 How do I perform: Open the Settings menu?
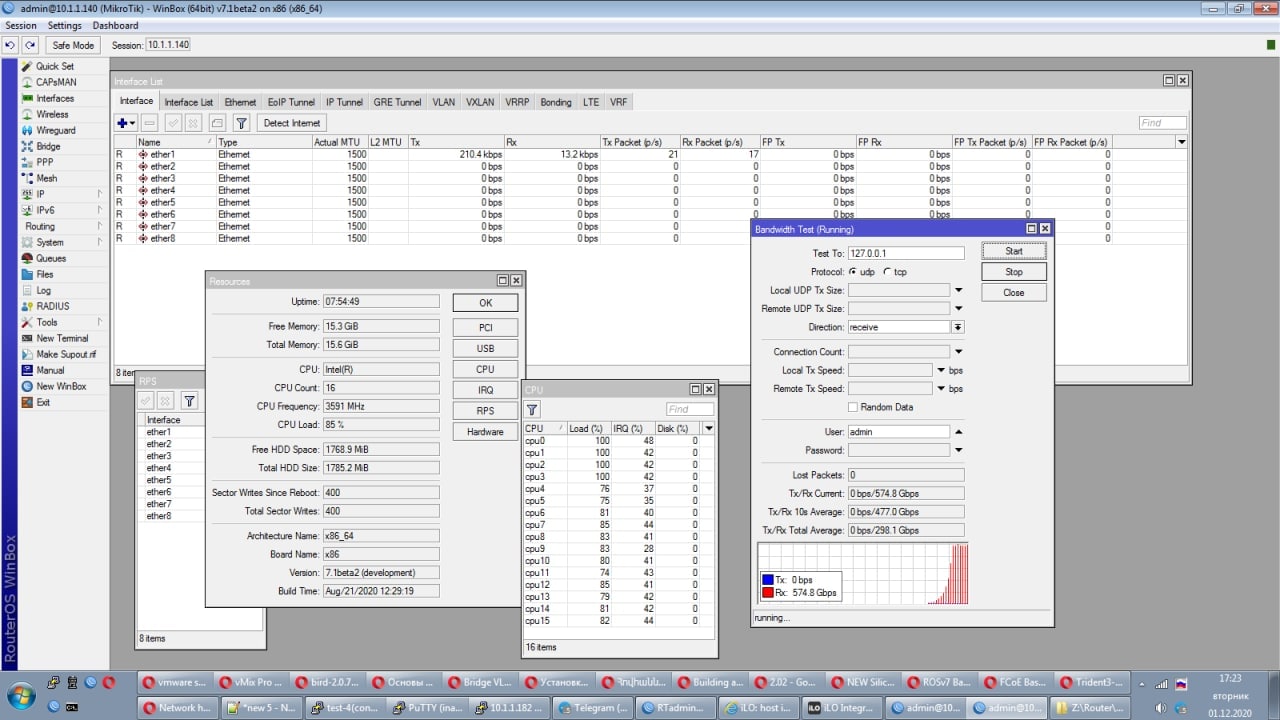tap(65, 25)
